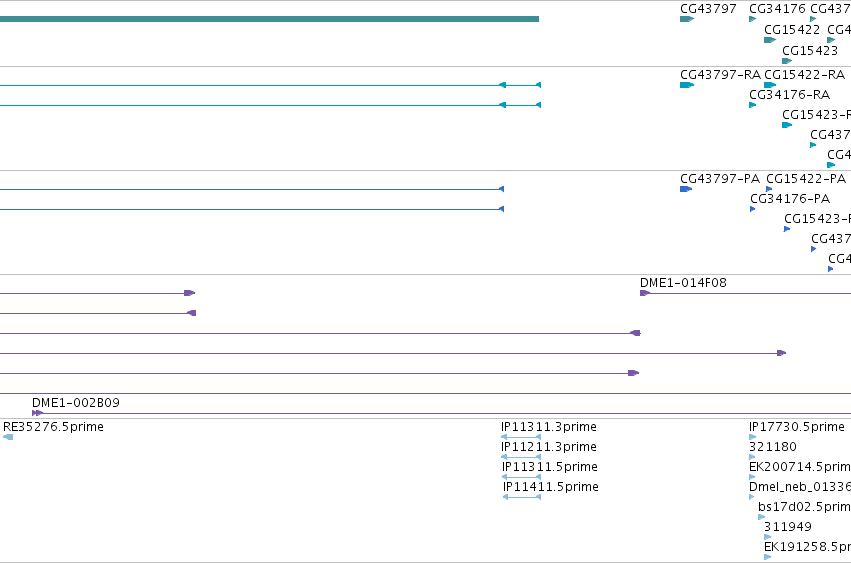The width and height of the screenshot is (851, 563).
Task: Click the CG15422-RA transcript label
Action: coord(804,74)
